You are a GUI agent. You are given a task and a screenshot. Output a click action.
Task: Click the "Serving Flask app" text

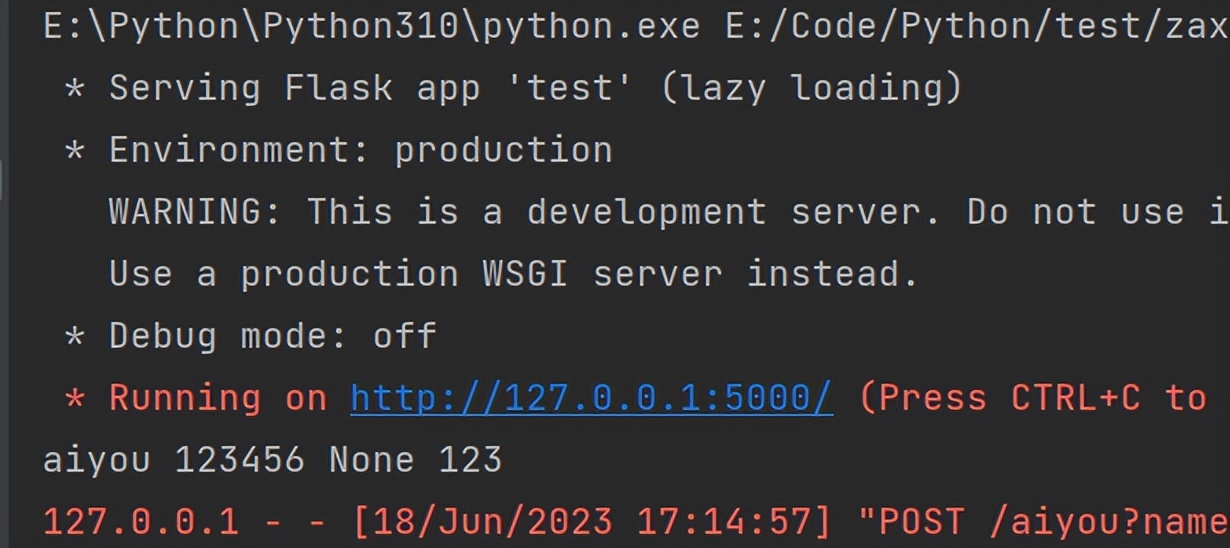[x=250, y=88]
